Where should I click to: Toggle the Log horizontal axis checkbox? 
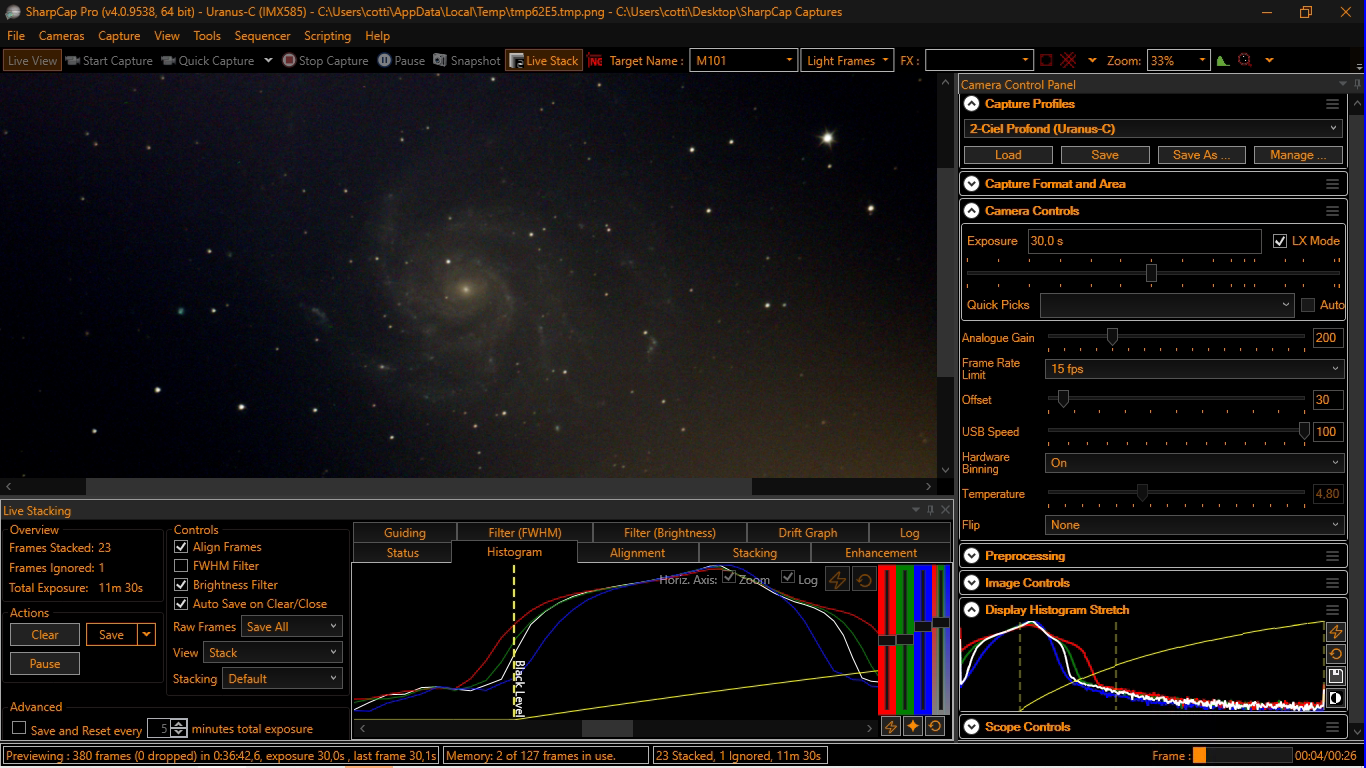coord(788,578)
